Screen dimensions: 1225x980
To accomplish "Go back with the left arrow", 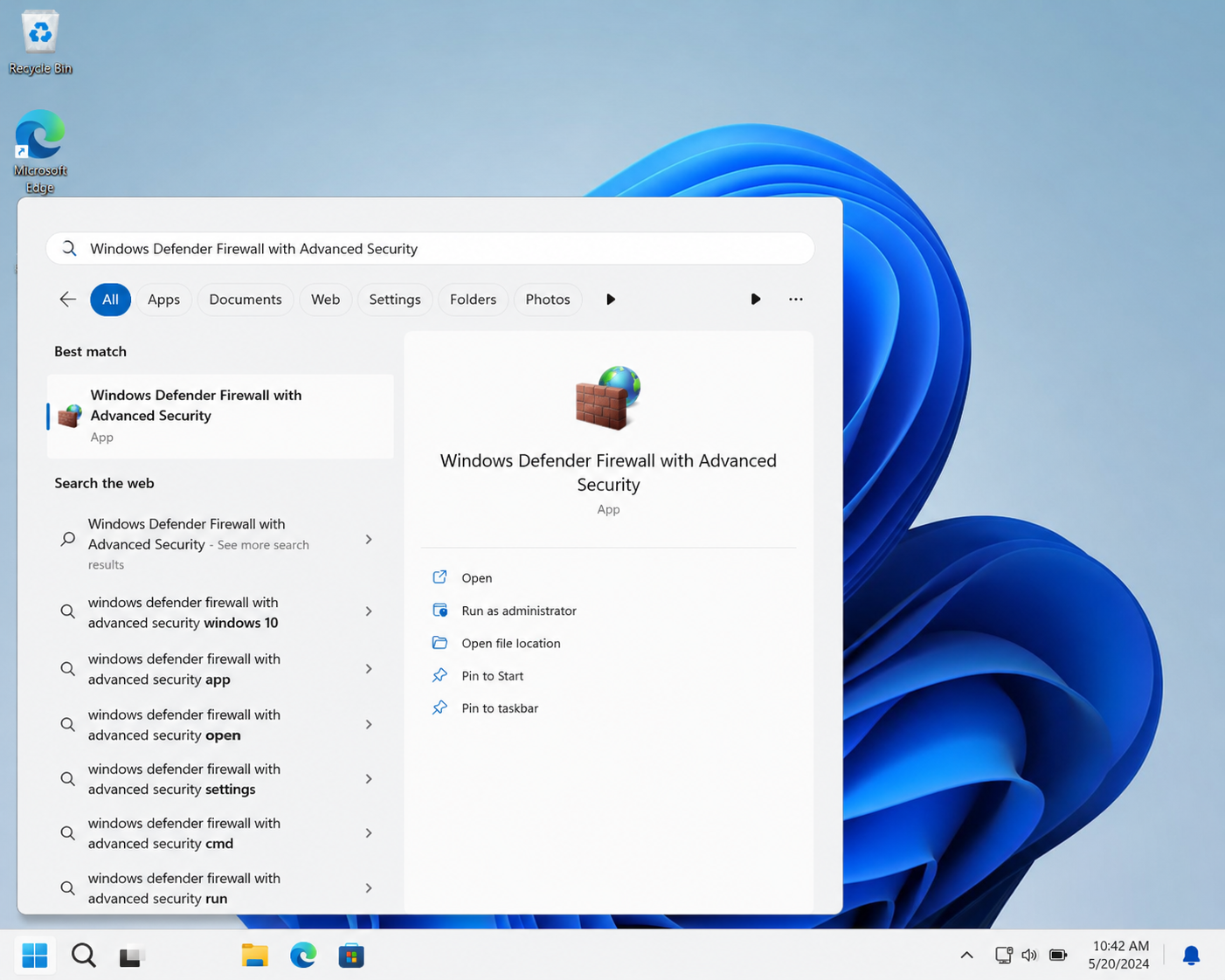I will pos(67,300).
